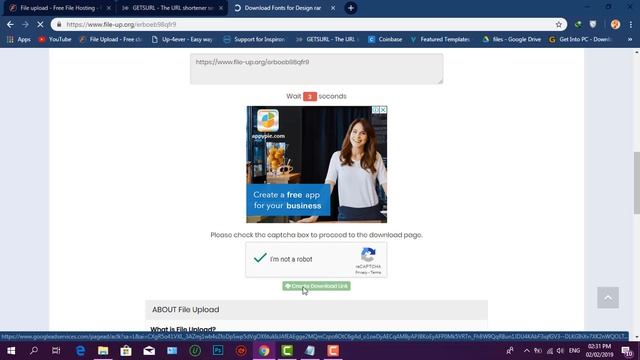The image size is (640, 360).
Task: Open the volume control in the tray
Action: pyautogui.click(x=560, y=351)
